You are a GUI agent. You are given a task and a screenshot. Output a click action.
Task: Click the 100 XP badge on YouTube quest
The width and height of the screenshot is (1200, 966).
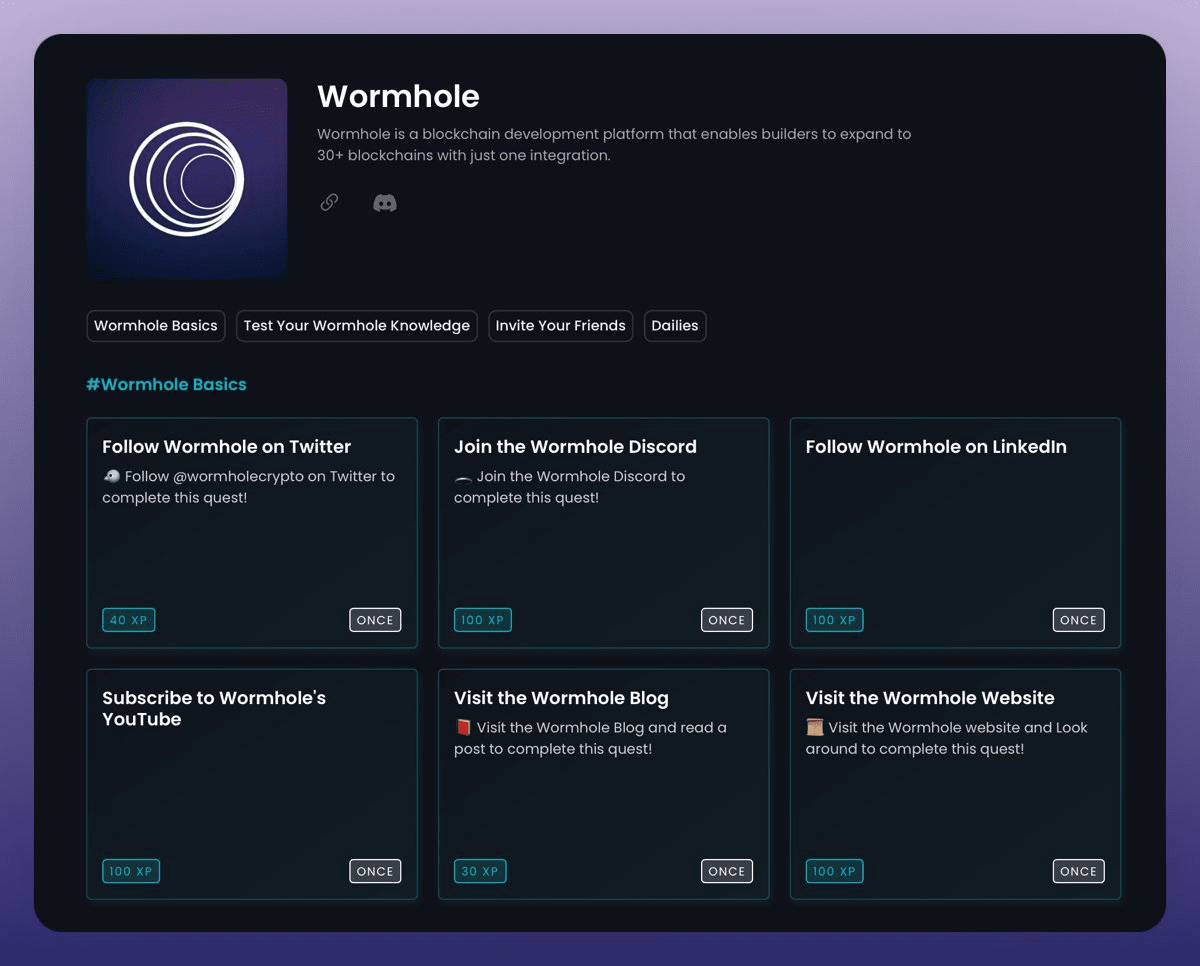tap(131, 871)
